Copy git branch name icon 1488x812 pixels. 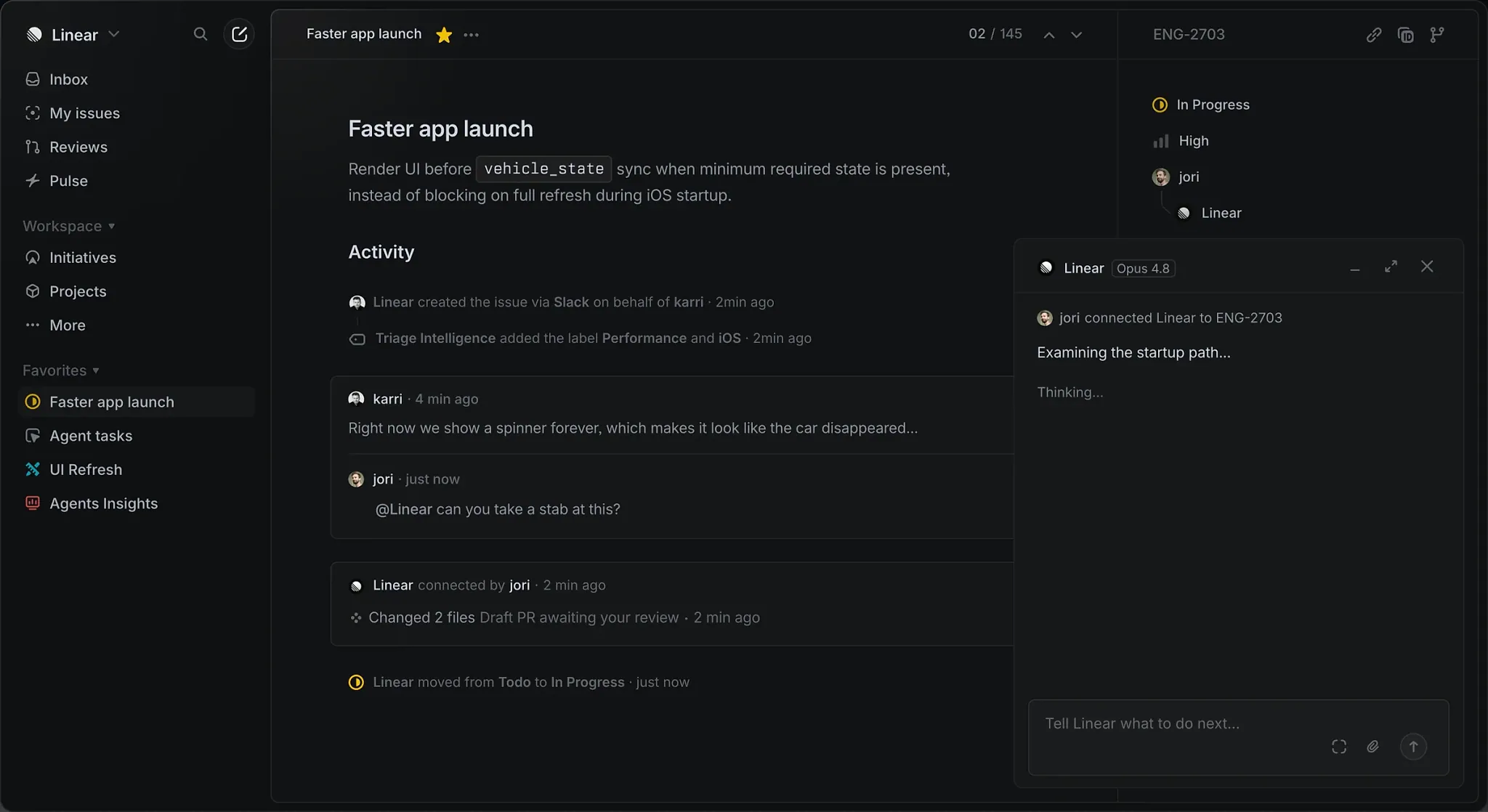click(x=1437, y=35)
